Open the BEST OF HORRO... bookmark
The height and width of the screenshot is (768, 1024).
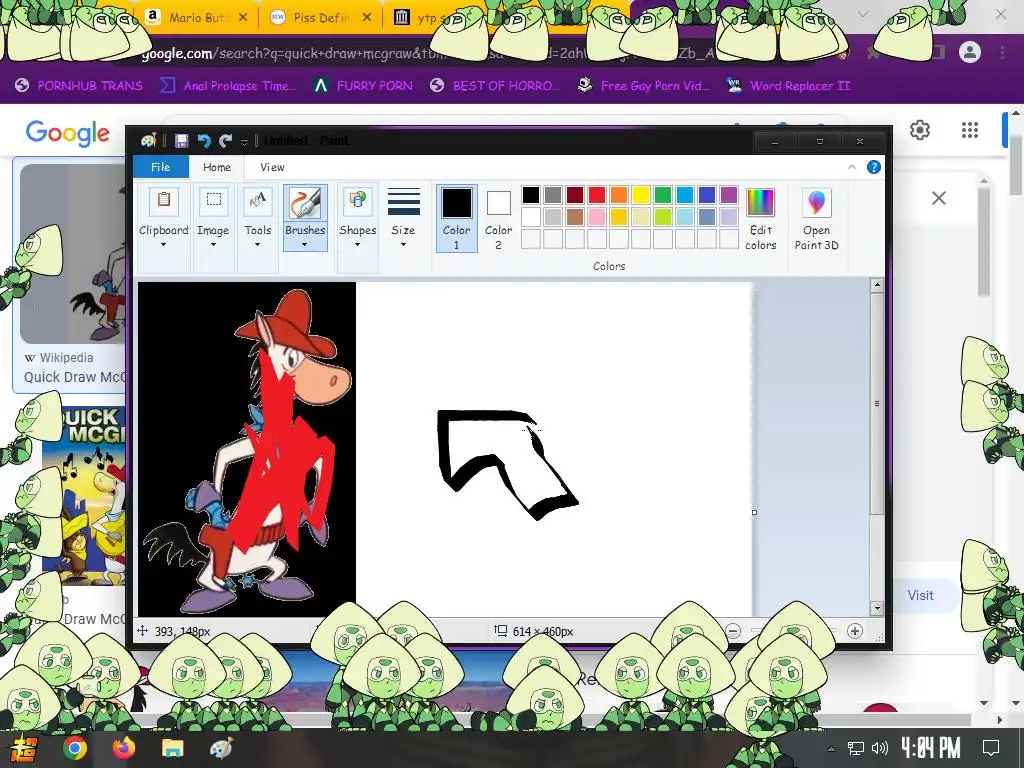[x=496, y=86]
